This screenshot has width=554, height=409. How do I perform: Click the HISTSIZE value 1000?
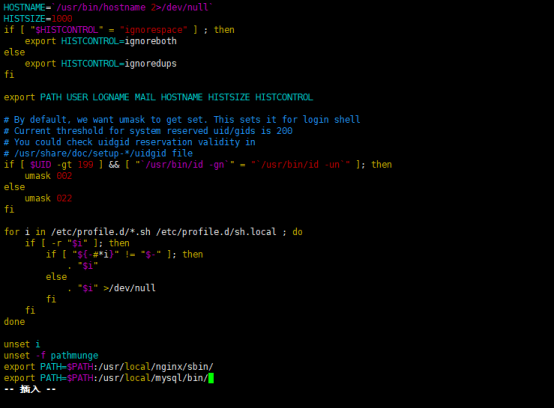coord(62,18)
